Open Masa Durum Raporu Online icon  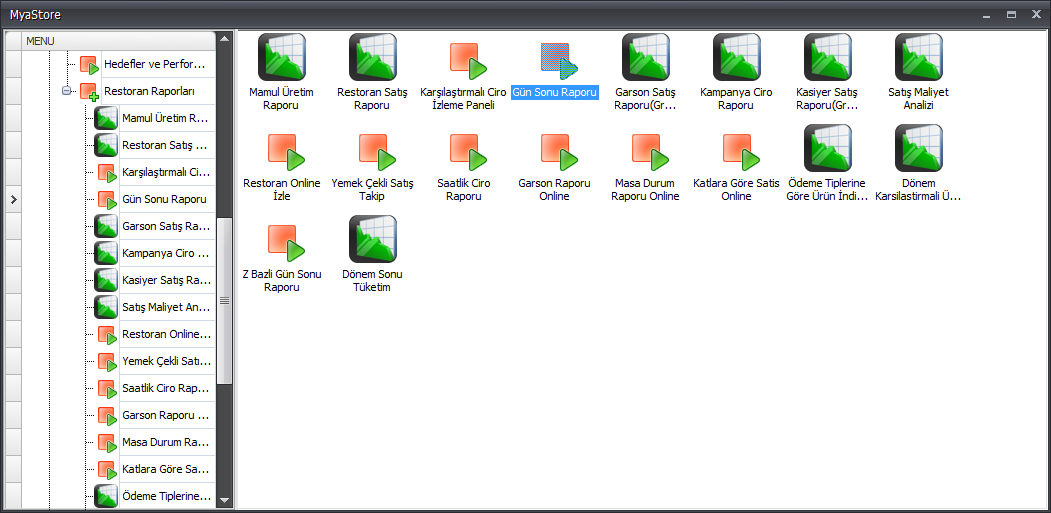click(650, 152)
